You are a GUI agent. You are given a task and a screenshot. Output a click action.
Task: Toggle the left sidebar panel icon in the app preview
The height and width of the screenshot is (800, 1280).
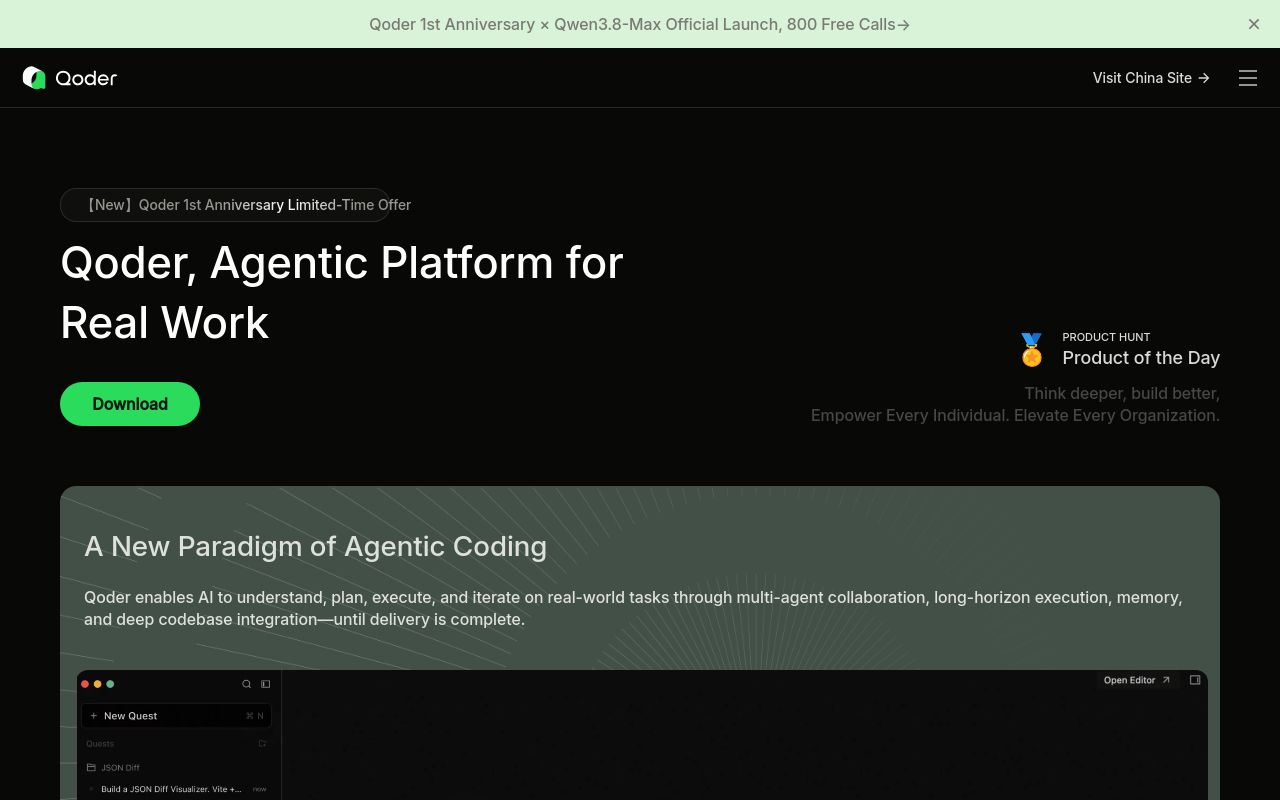click(x=266, y=684)
